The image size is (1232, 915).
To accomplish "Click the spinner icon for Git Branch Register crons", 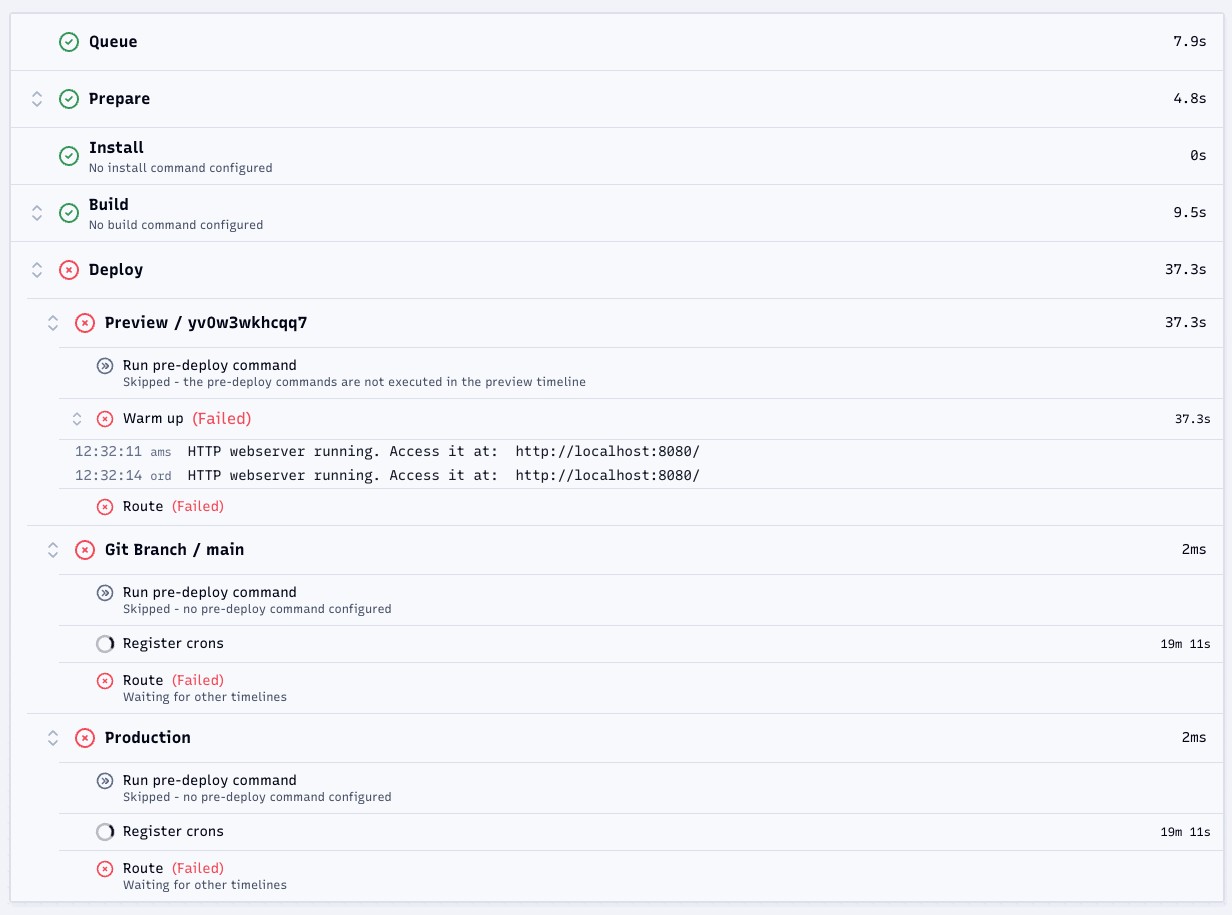I will [105, 644].
